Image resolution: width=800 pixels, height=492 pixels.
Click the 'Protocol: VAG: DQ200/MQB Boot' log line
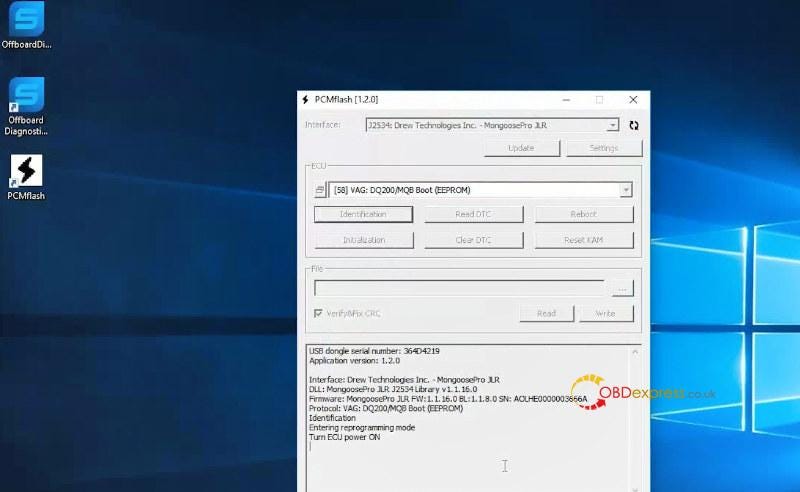pos(386,409)
